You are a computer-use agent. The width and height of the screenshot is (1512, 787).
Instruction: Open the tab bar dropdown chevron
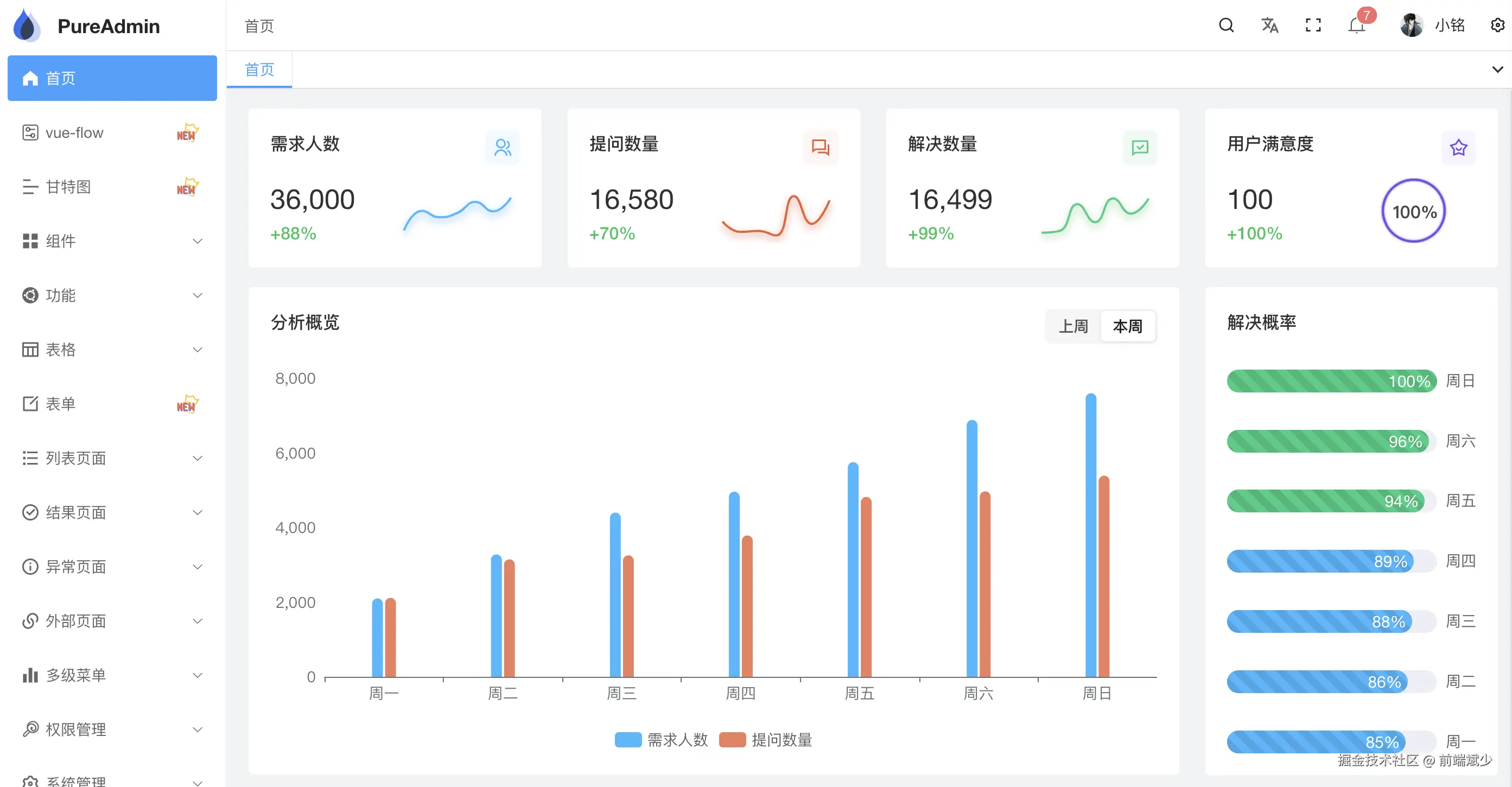[1497, 69]
